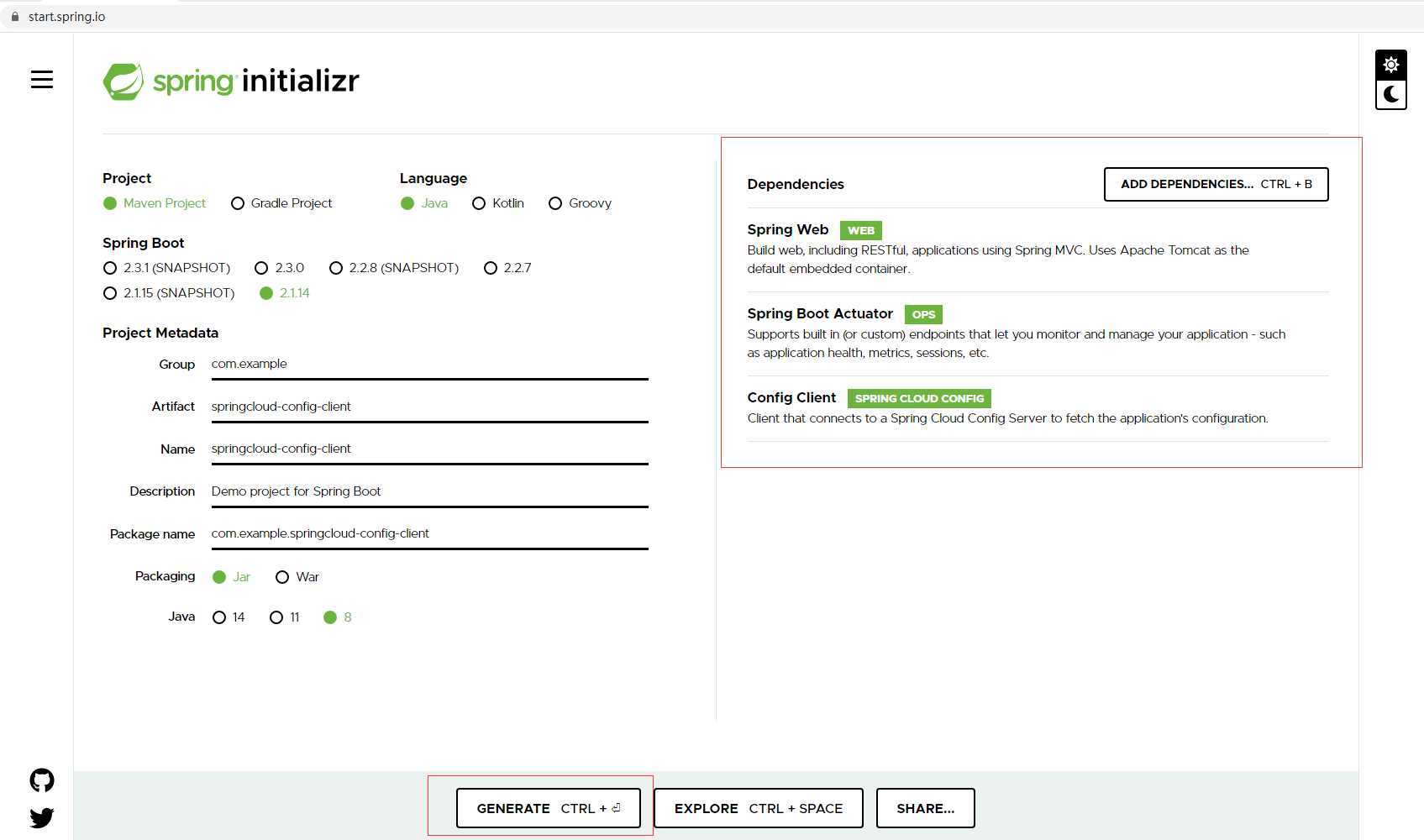Click the WEB tag badge

(x=861, y=230)
